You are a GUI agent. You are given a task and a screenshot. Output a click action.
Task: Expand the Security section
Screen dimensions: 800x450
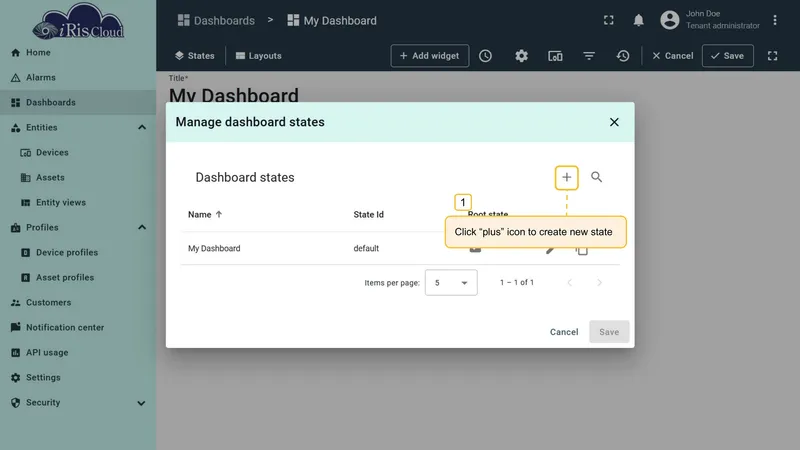(141, 403)
